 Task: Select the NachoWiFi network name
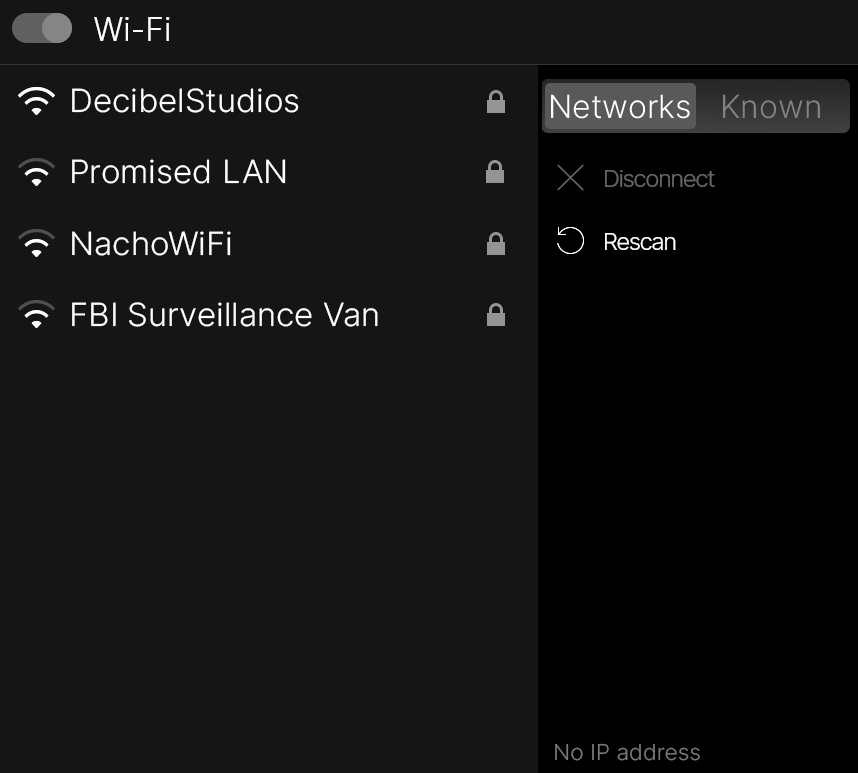click(151, 244)
